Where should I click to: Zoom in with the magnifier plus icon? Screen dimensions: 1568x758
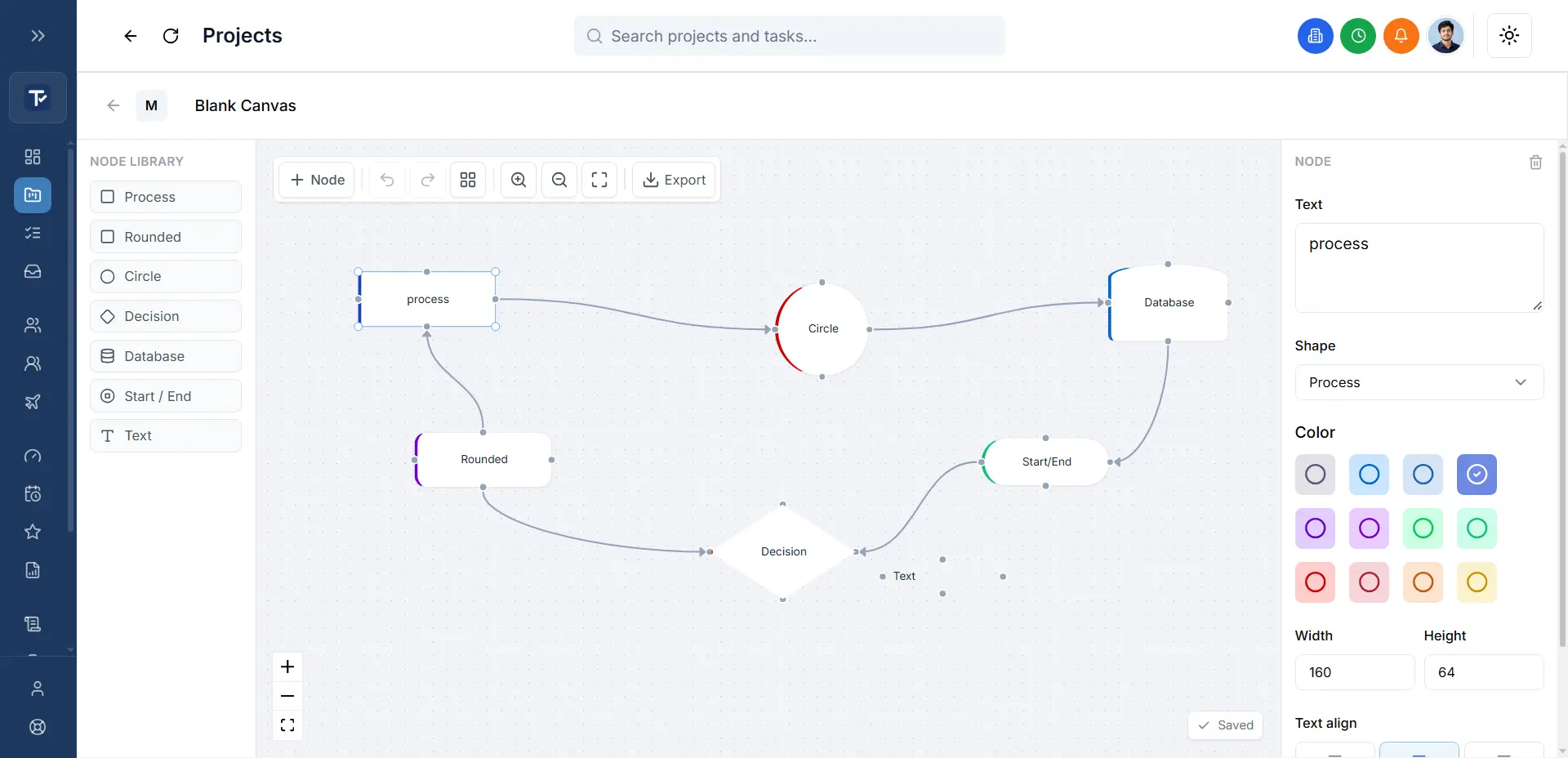[519, 180]
